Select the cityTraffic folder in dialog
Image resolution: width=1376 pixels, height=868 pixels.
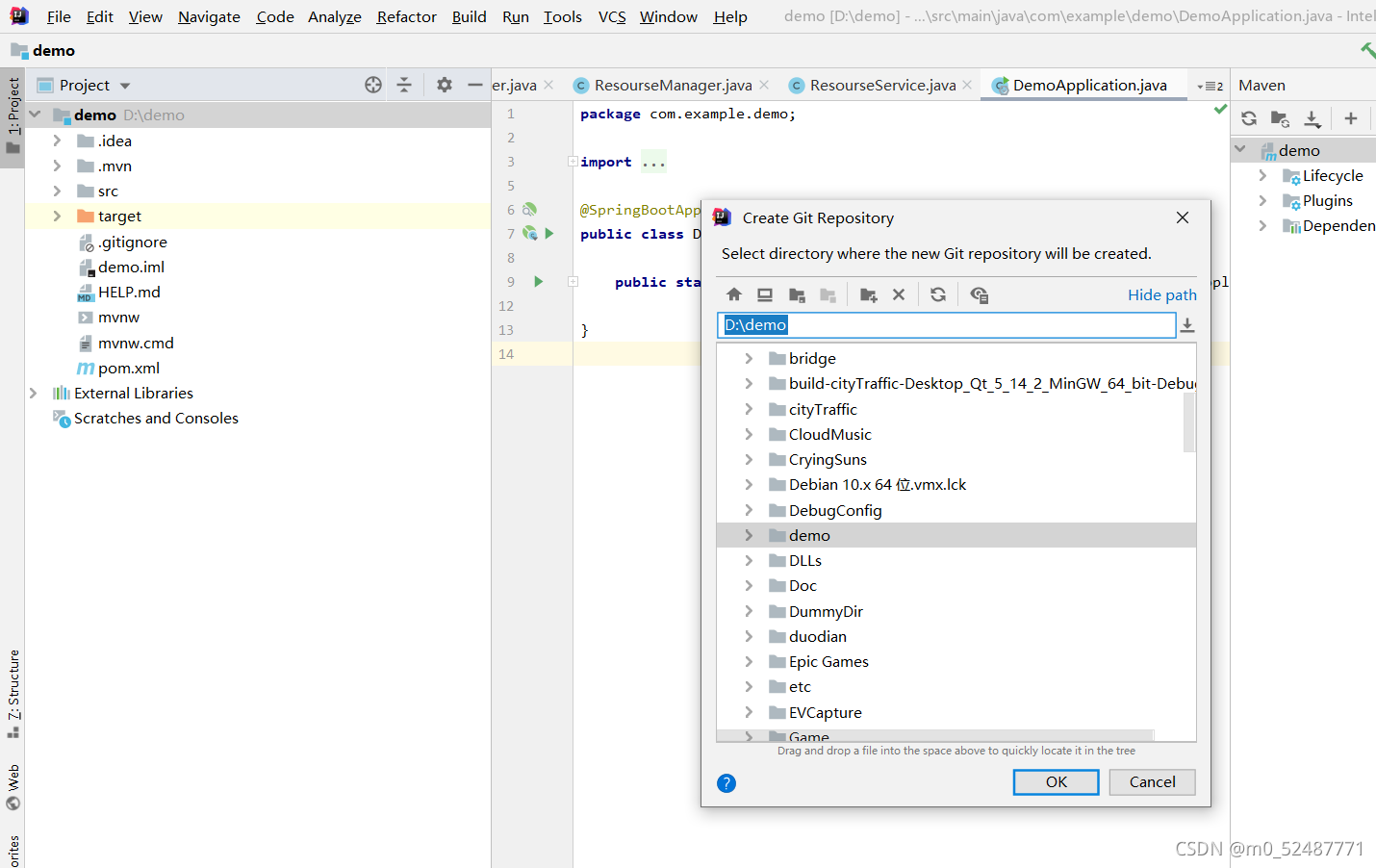823,409
